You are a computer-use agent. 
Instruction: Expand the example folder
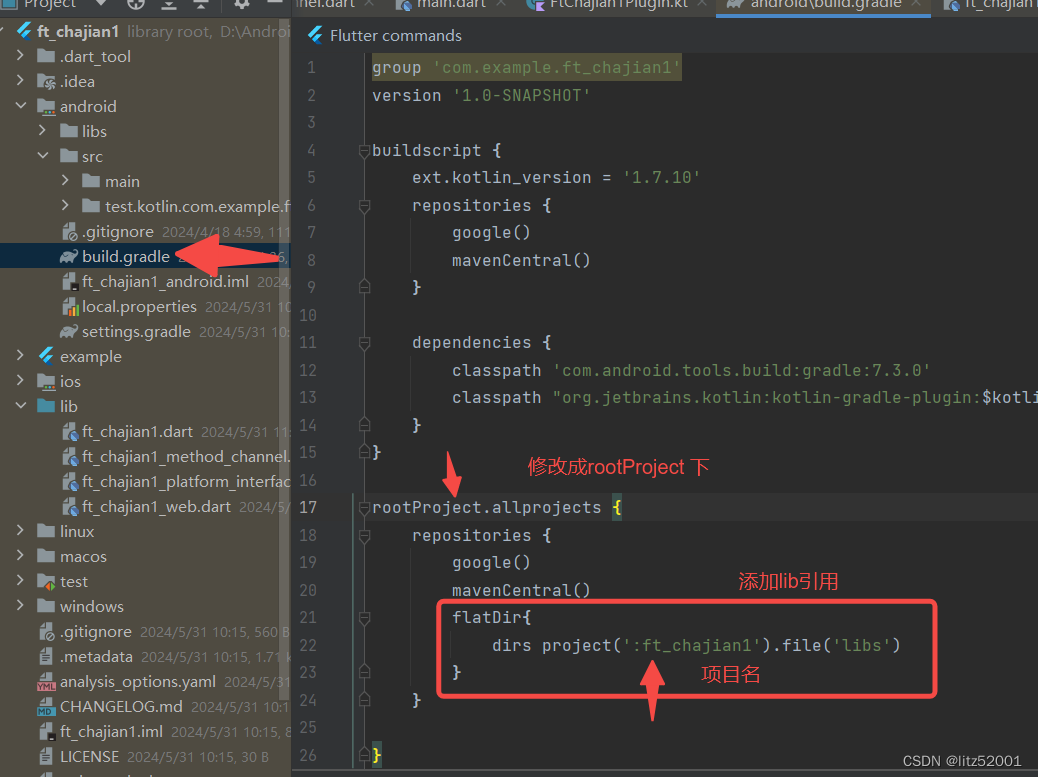pos(20,355)
